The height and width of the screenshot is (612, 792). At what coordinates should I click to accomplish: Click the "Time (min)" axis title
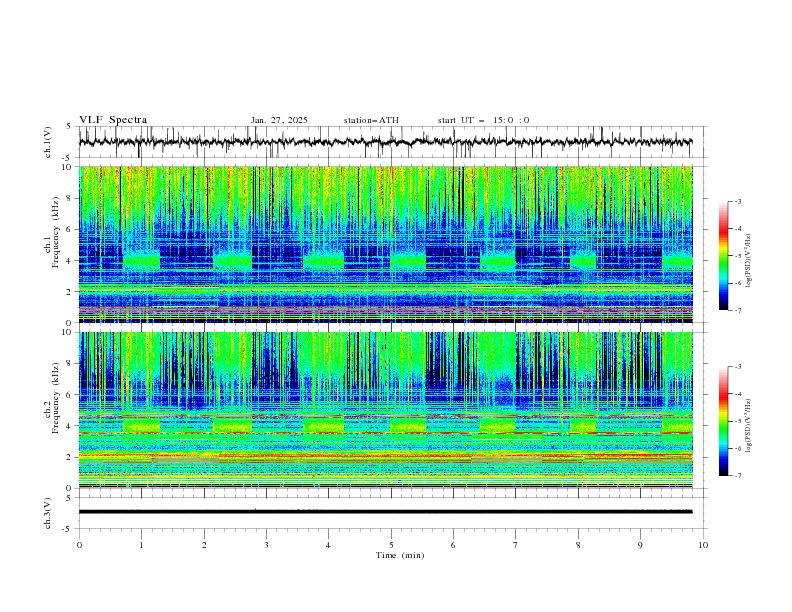400,555
